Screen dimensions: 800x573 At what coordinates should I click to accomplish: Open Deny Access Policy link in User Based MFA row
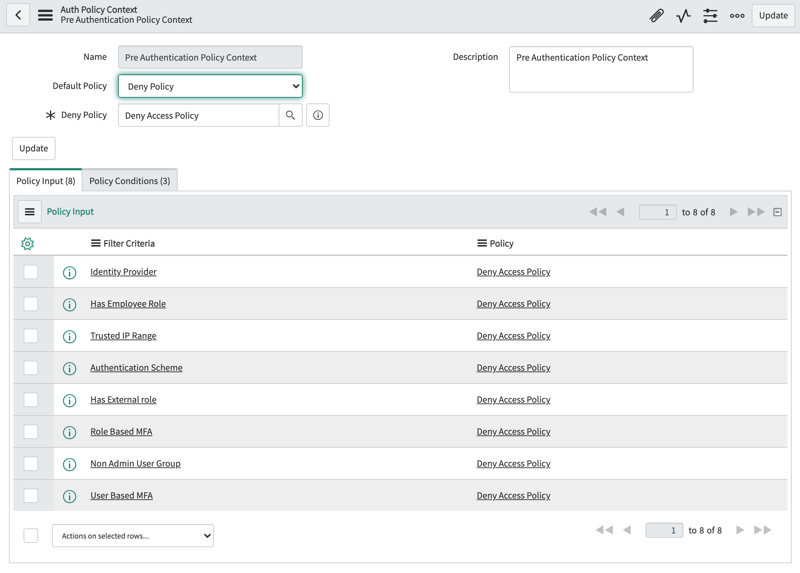(513, 495)
